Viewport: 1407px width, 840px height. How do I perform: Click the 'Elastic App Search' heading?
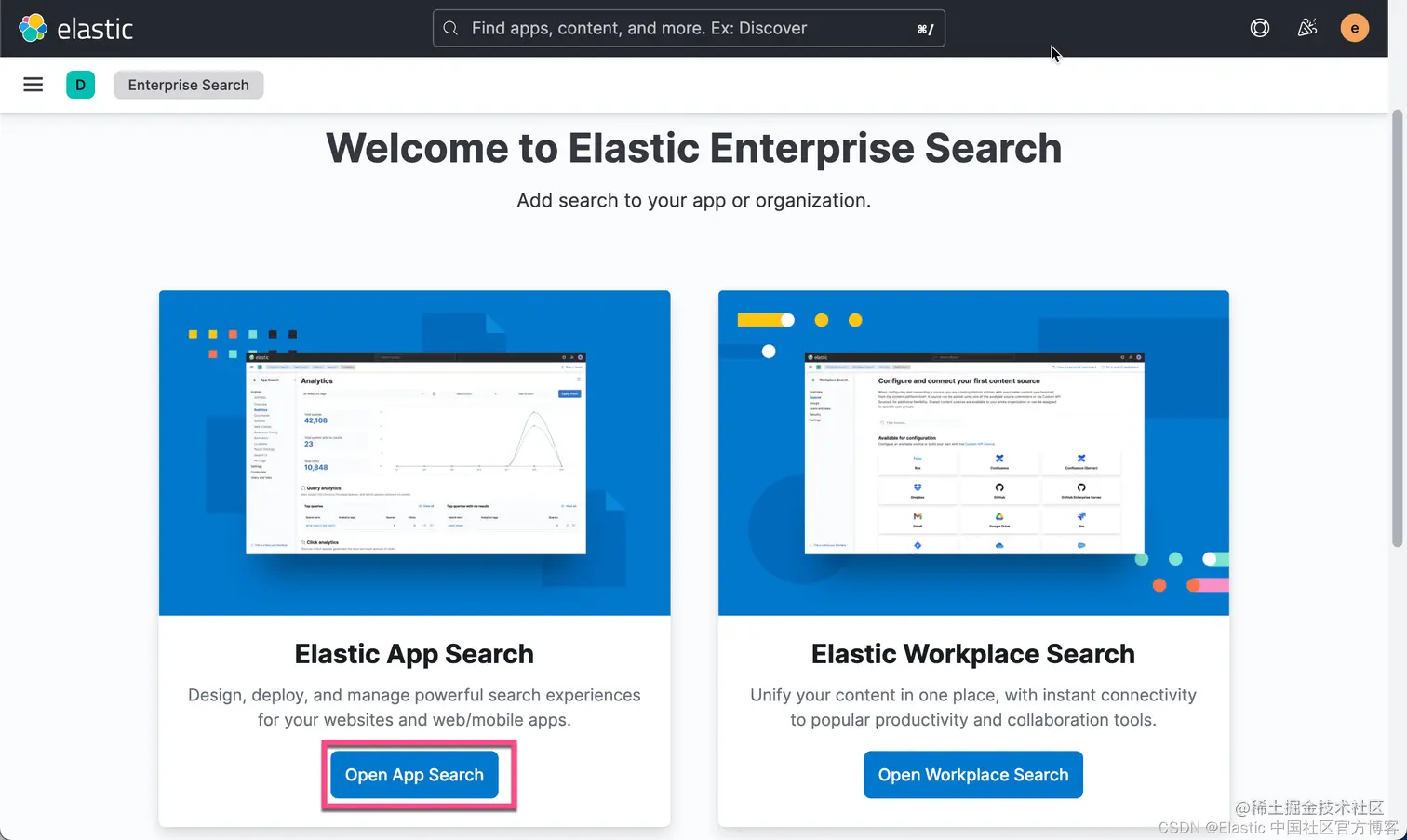[x=414, y=654]
